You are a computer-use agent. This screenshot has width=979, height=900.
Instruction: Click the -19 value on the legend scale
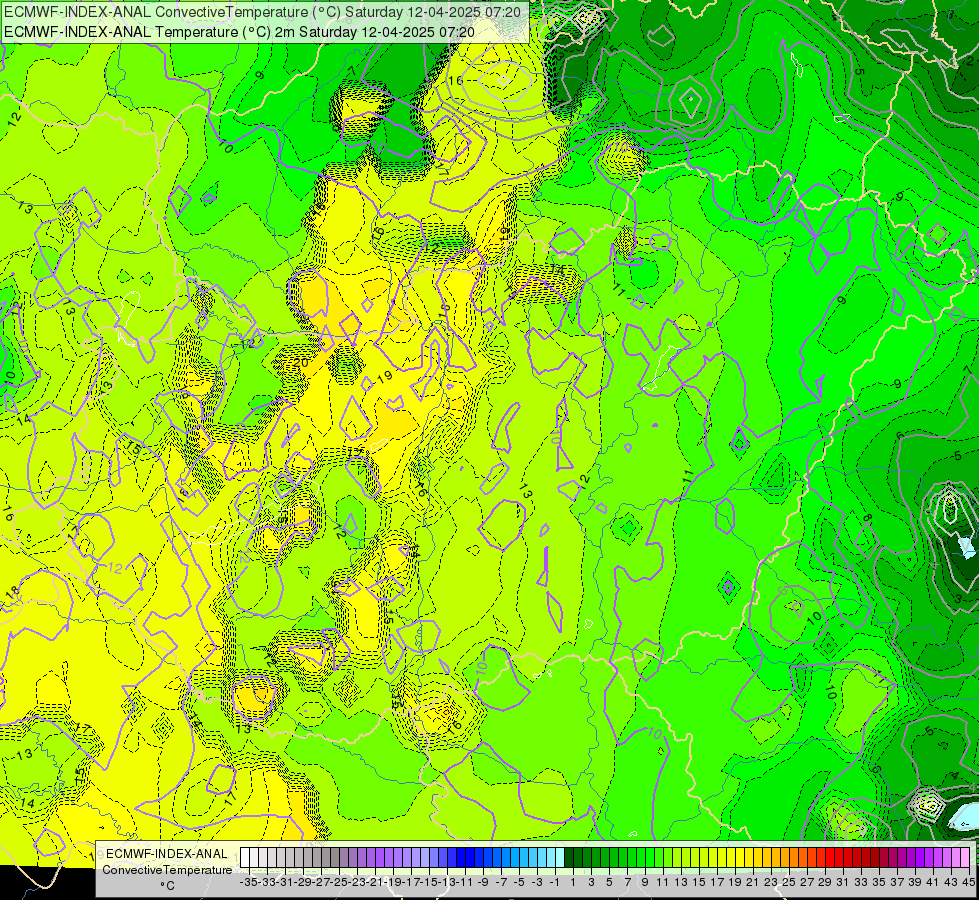[x=393, y=882]
